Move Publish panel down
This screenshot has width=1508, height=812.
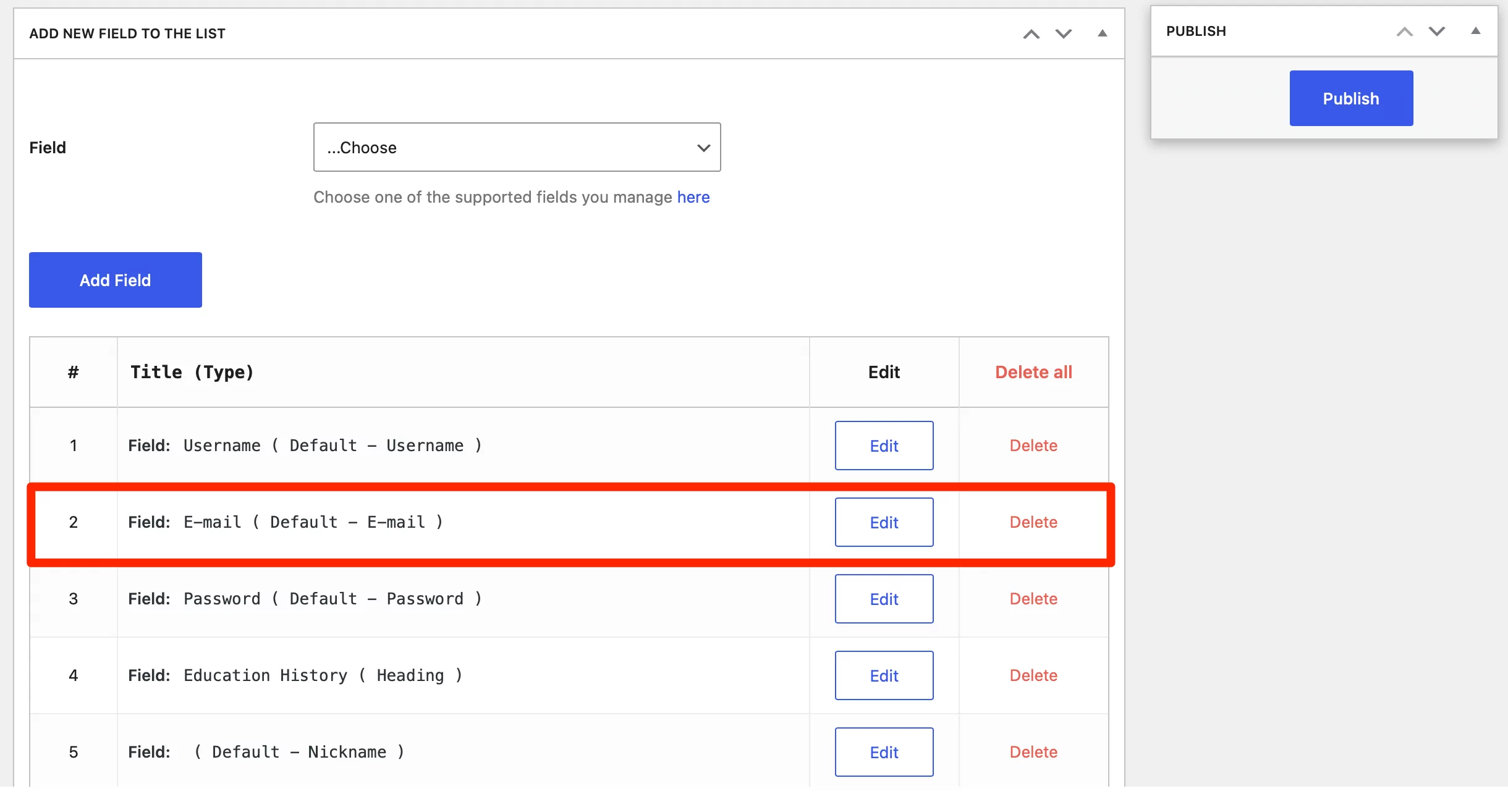[x=1436, y=32]
